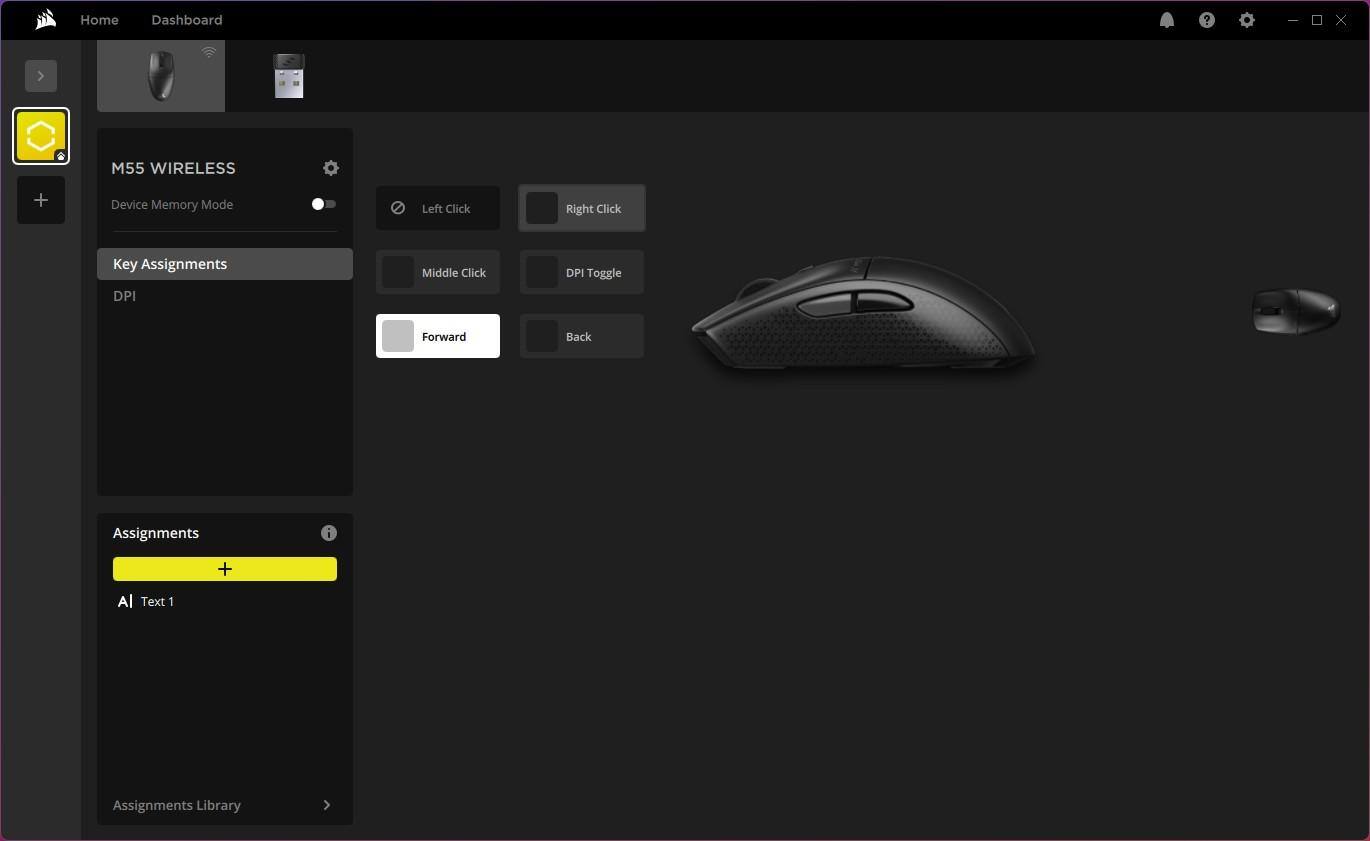Toggle Device Memory Mode switch
The image size is (1370, 841).
[x=323, y=204]
